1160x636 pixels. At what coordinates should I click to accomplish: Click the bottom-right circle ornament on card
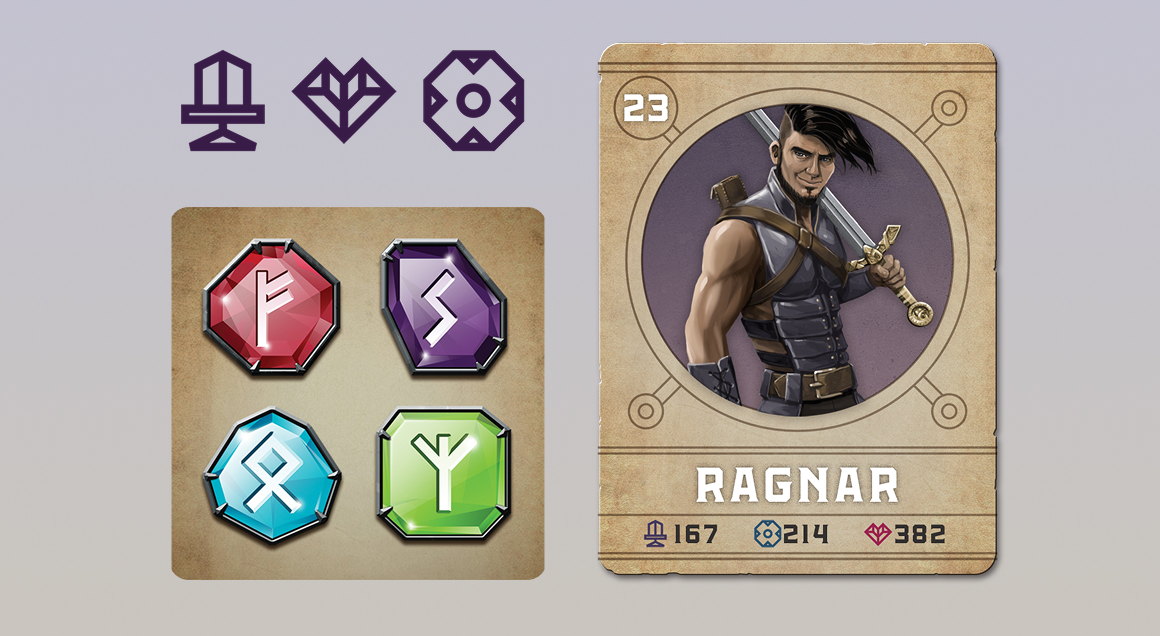point(948,410)
